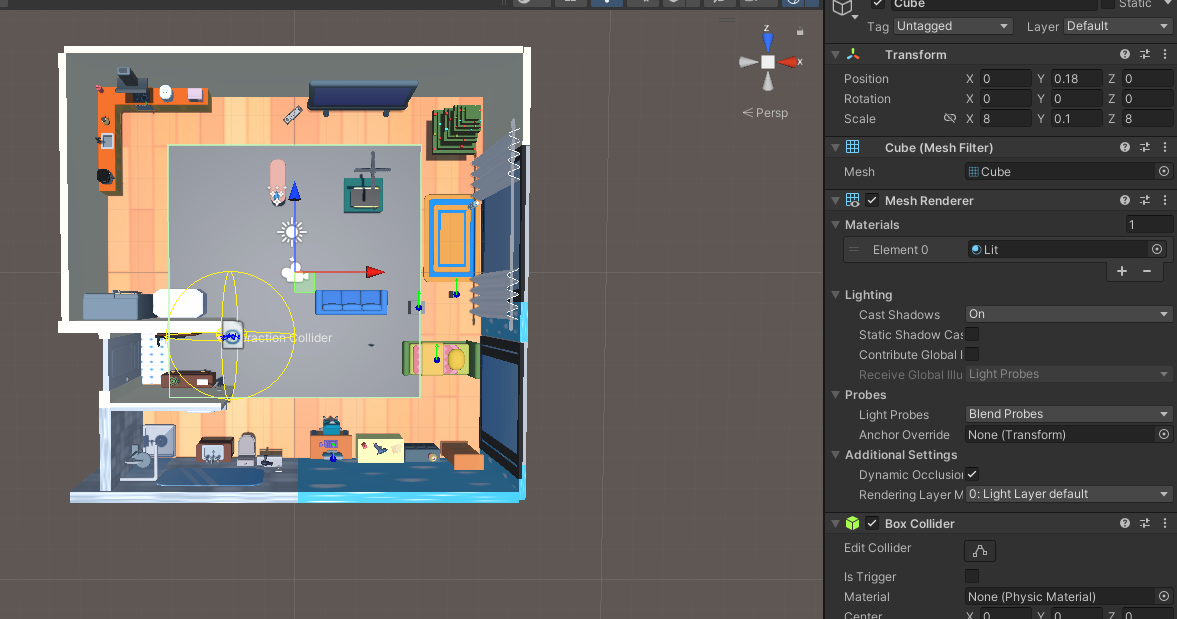Open Box Collider preset settings
The height and width of the screenshot is (619, 1177).
[1145, 523]
